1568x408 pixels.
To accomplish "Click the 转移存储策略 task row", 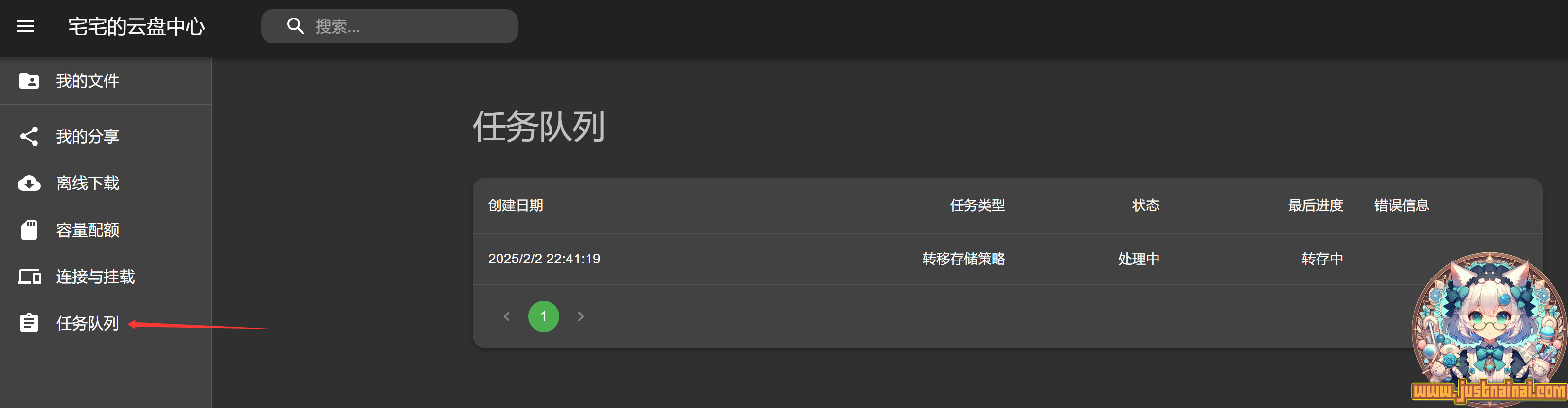I will 1007,259.
